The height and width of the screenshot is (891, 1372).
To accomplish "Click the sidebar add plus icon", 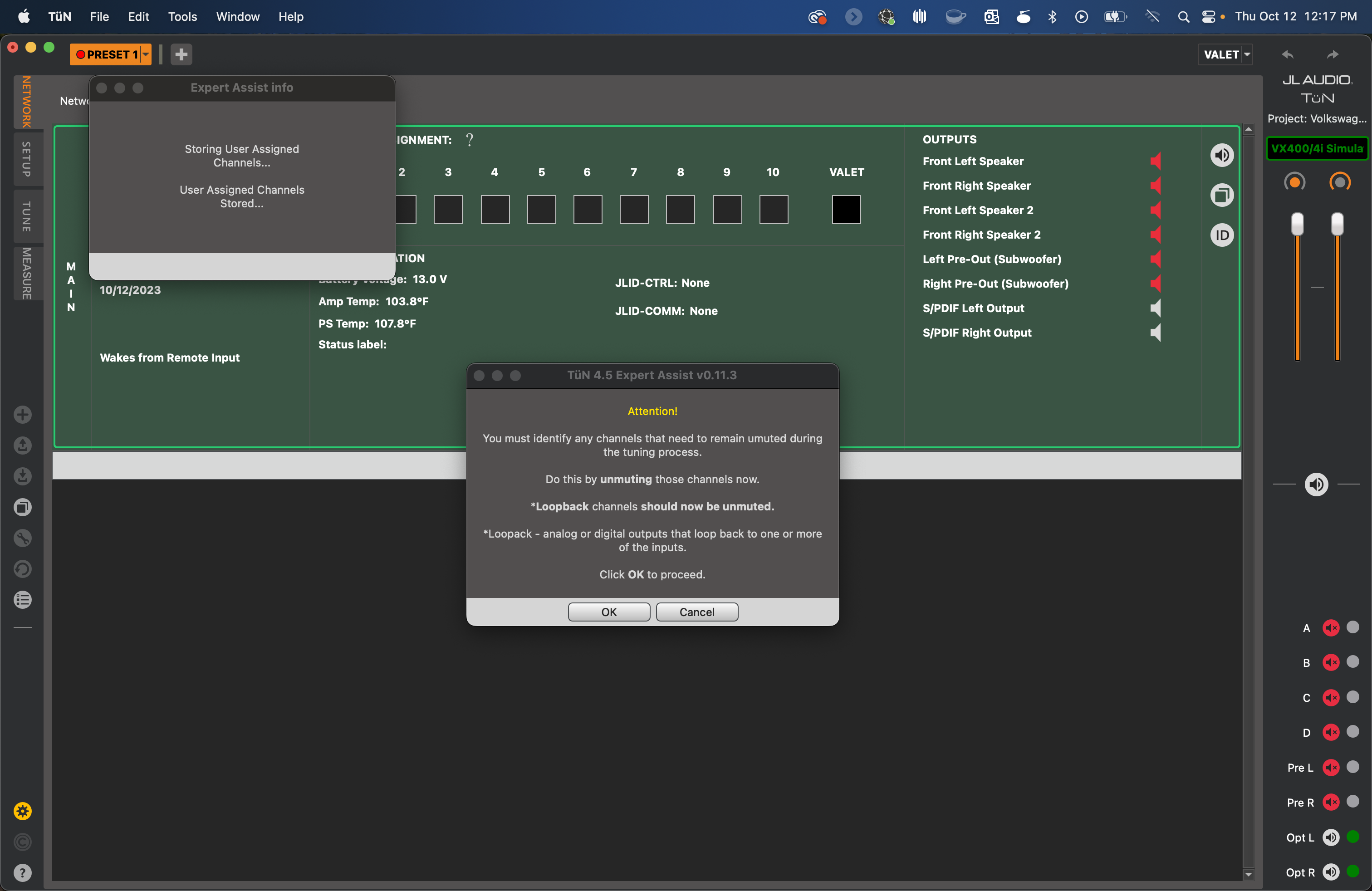I will [x=23, y=414].
